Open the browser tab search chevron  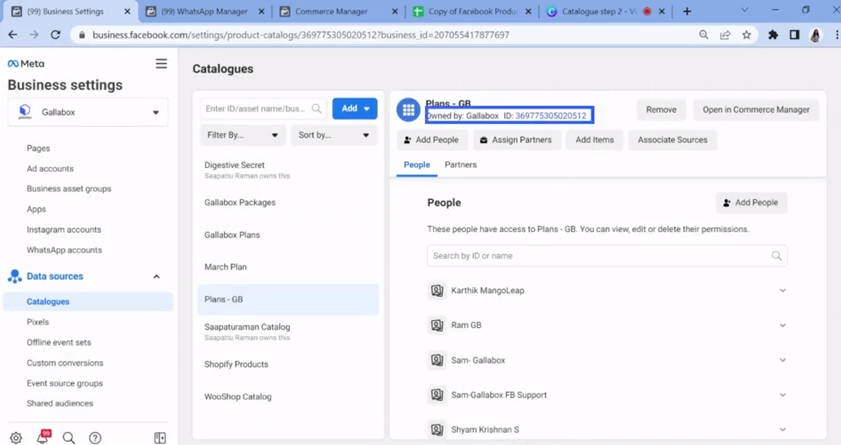coord(744,11)
